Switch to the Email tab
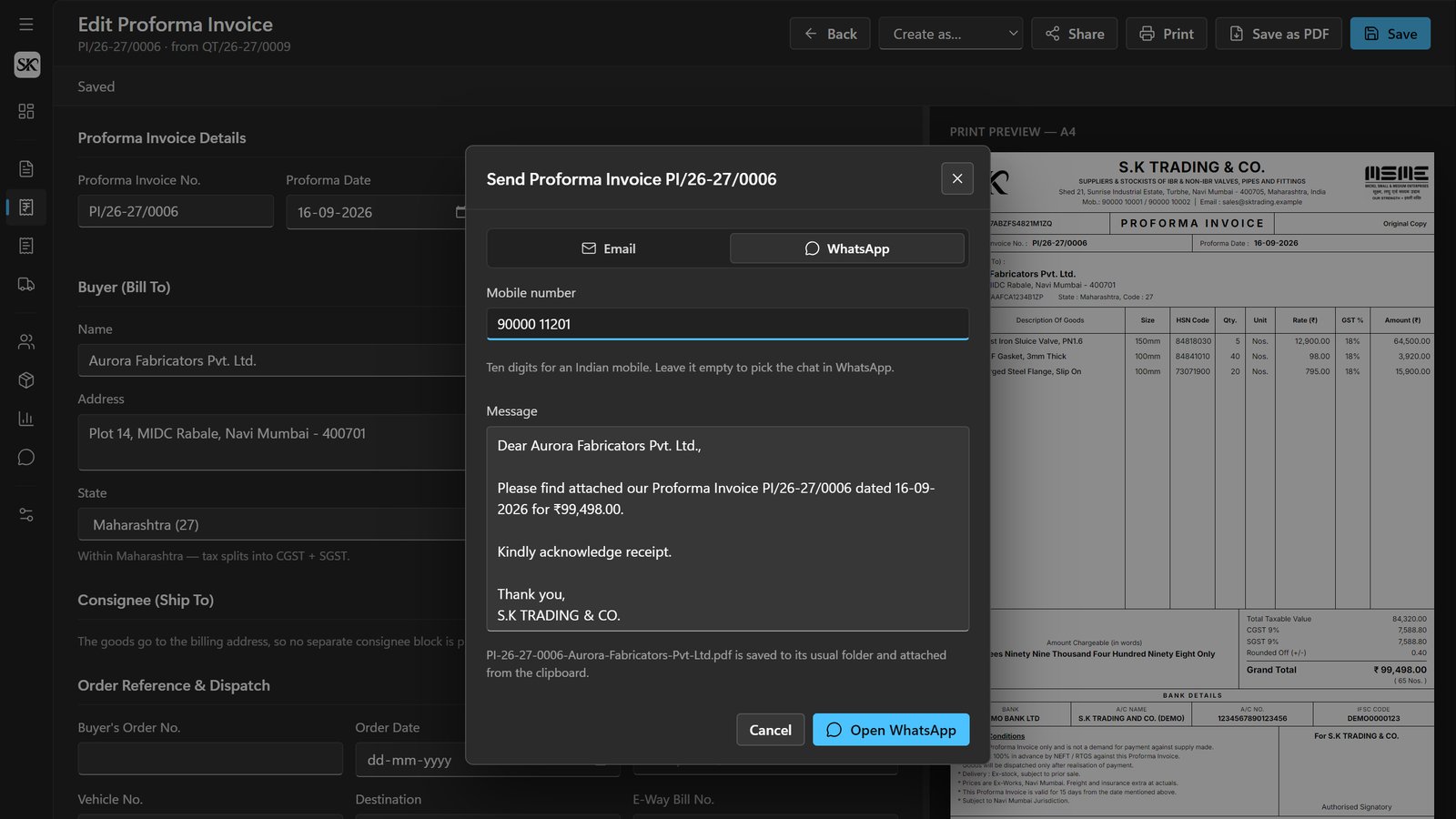The width and height of the screenshot is (1456, 819). tap(609, 248)
